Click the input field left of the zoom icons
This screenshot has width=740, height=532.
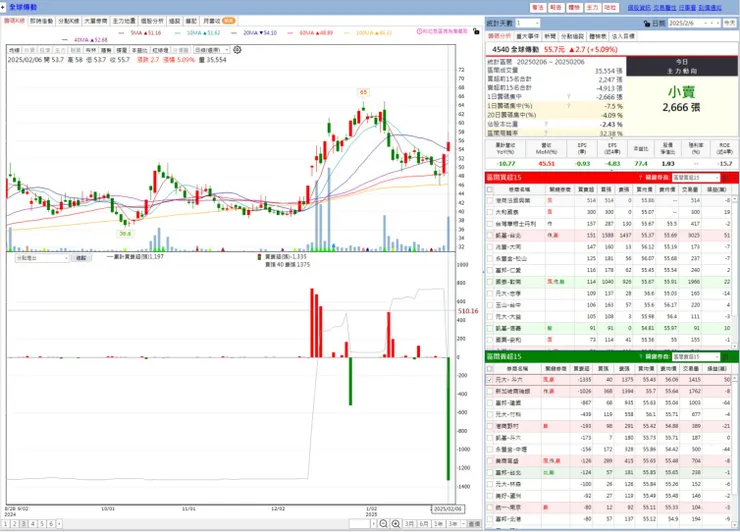click(360, 524)
